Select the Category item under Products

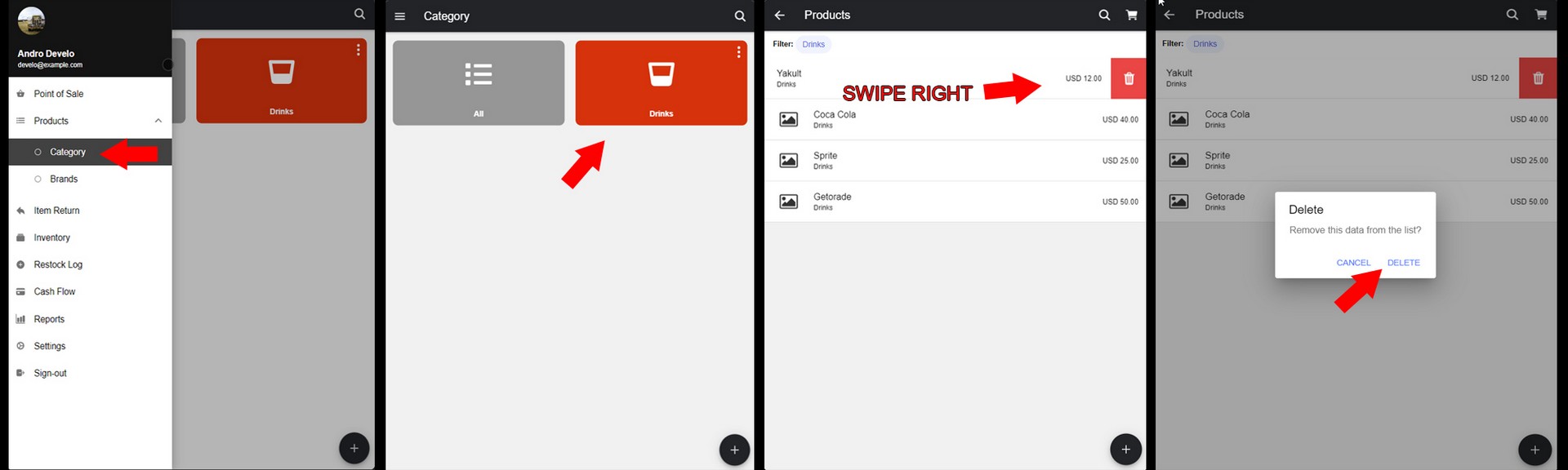pos(67,152)
